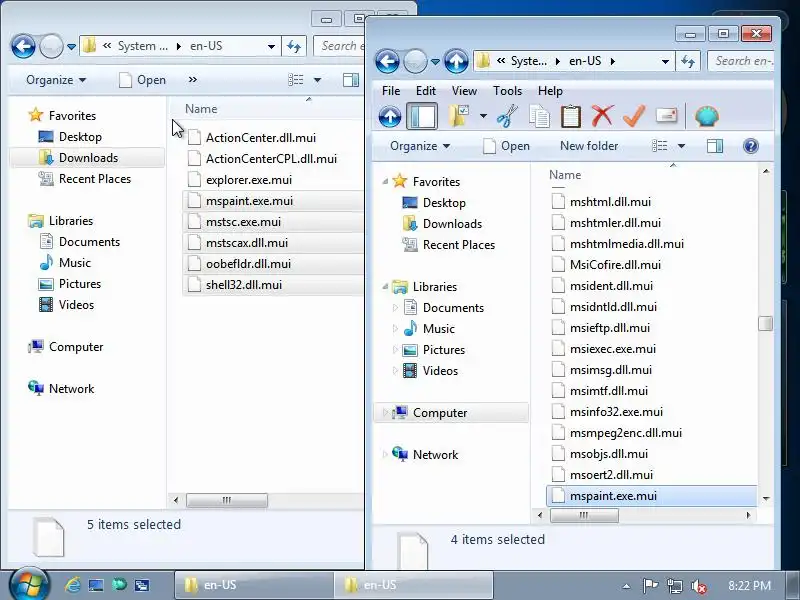
Task: Open the Help menu
Action: (550, 91)
